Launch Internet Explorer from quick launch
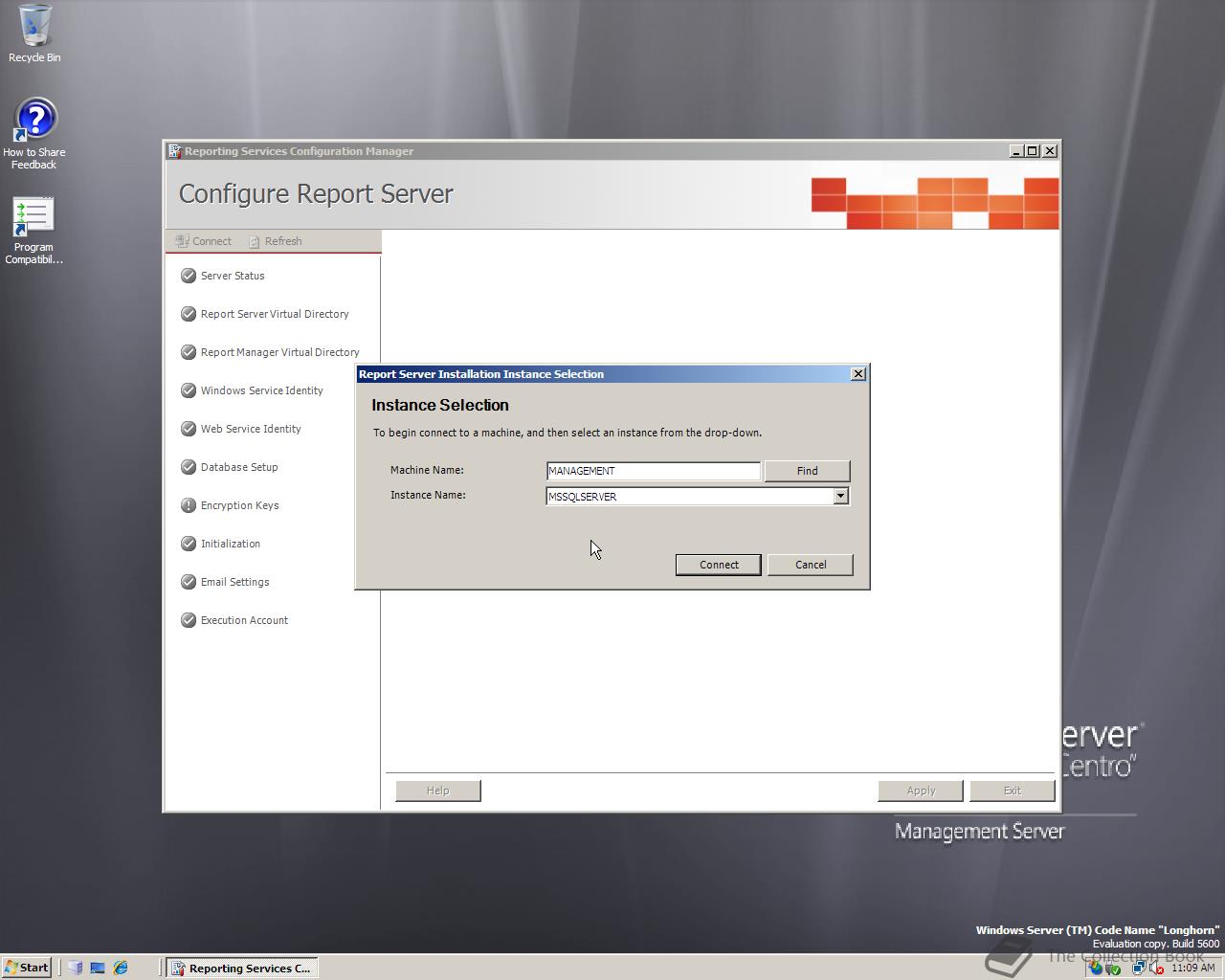This screenshot has width=1225, height=980. pyautogui.click(x=121, y=968)
